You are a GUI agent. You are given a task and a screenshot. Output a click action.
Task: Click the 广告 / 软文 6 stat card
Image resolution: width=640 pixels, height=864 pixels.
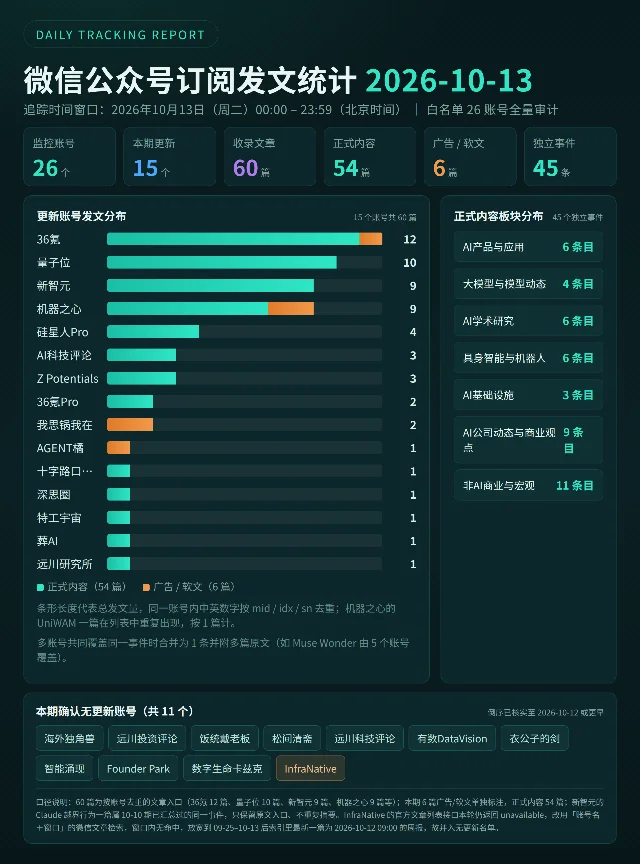[x=470, y=156]
